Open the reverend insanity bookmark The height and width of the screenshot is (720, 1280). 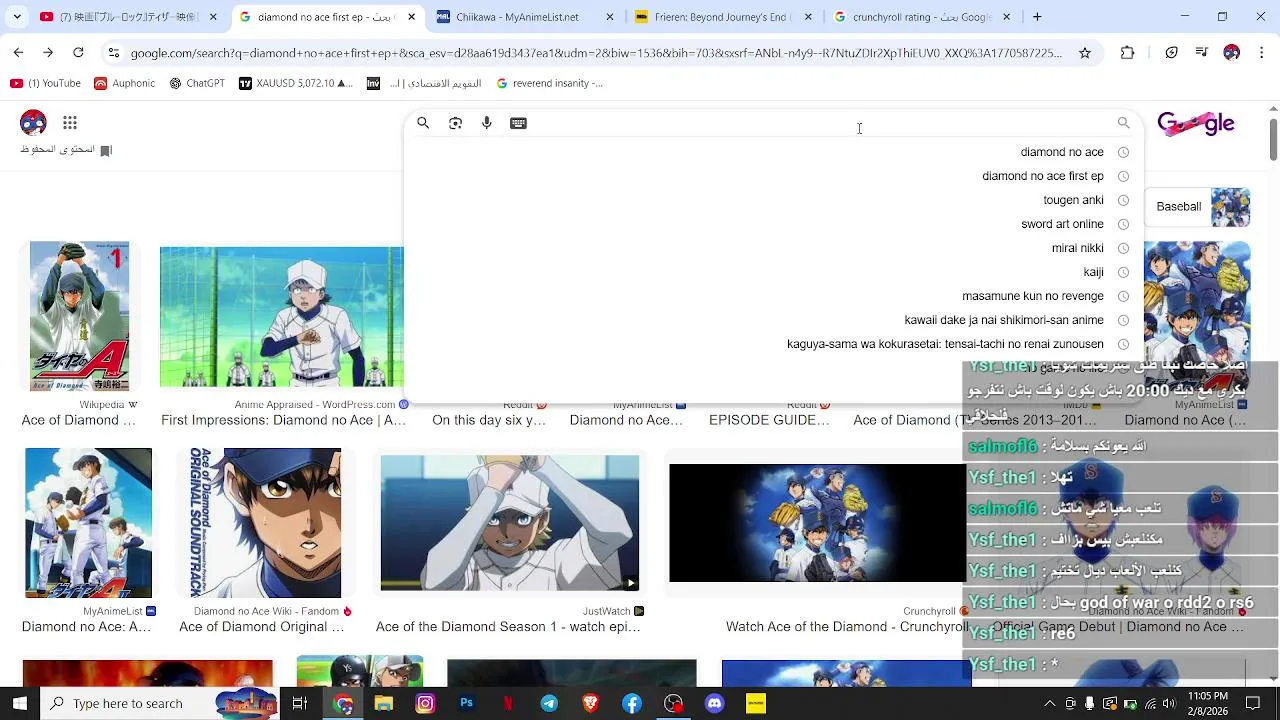[550, 84]
